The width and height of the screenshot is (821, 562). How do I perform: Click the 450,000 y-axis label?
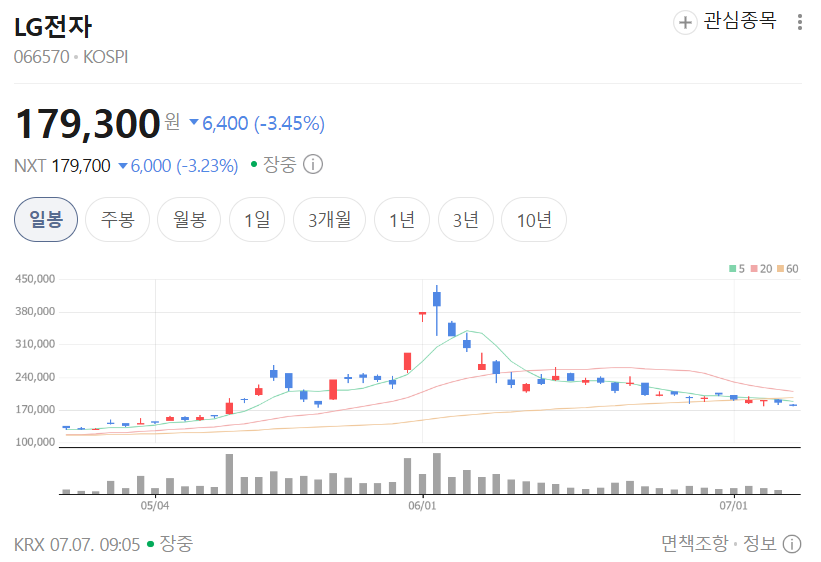click(x=35, y=279)
